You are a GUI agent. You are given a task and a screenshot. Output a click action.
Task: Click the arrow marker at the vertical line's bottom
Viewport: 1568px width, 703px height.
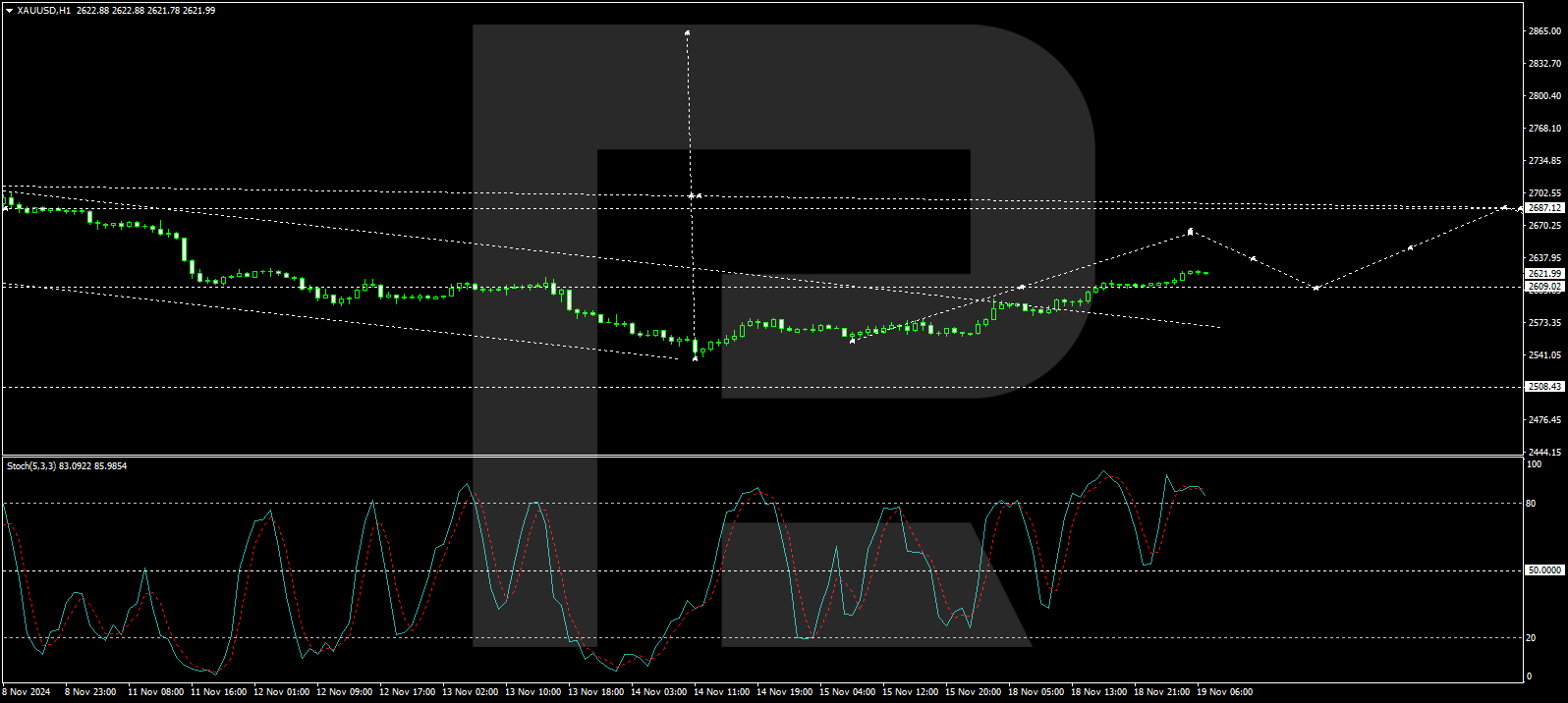click(696, 358)
